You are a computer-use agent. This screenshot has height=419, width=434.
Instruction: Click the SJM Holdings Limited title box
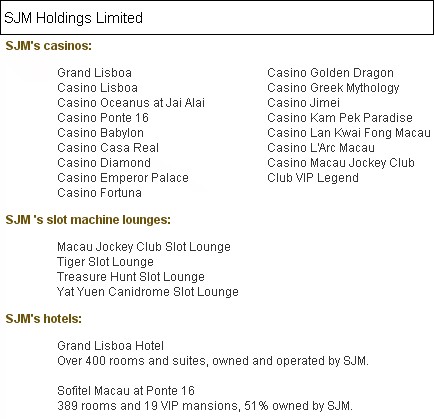pyautogui.click(x=217, y=18)
